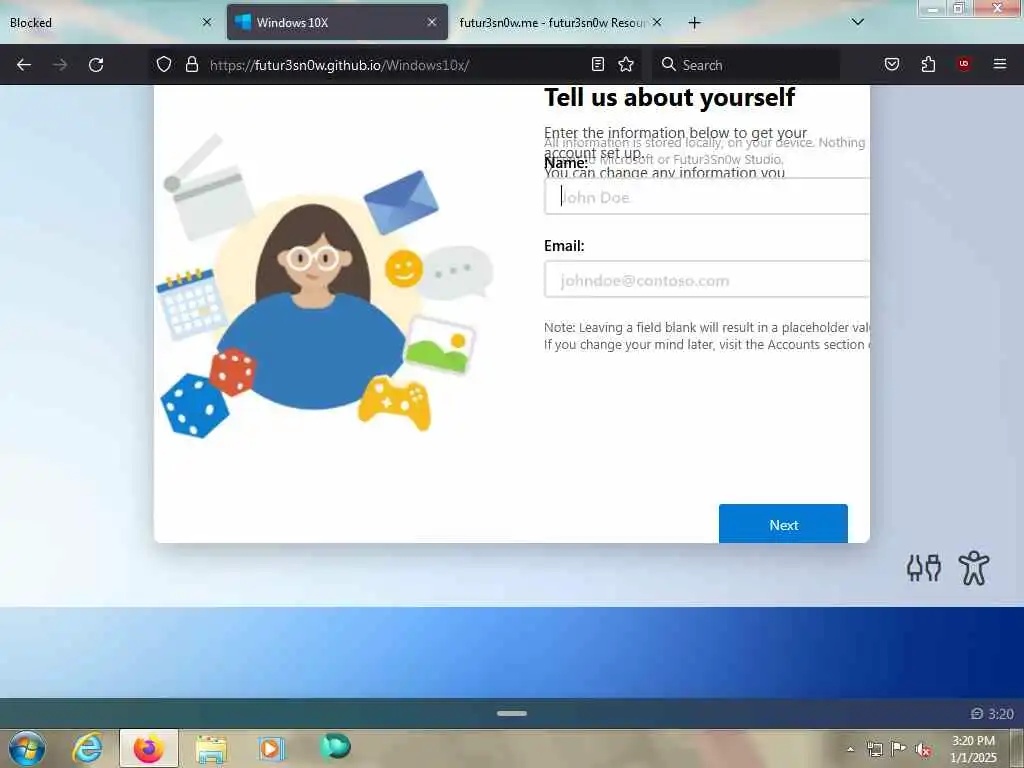Click the Email input field

[707, 280]
